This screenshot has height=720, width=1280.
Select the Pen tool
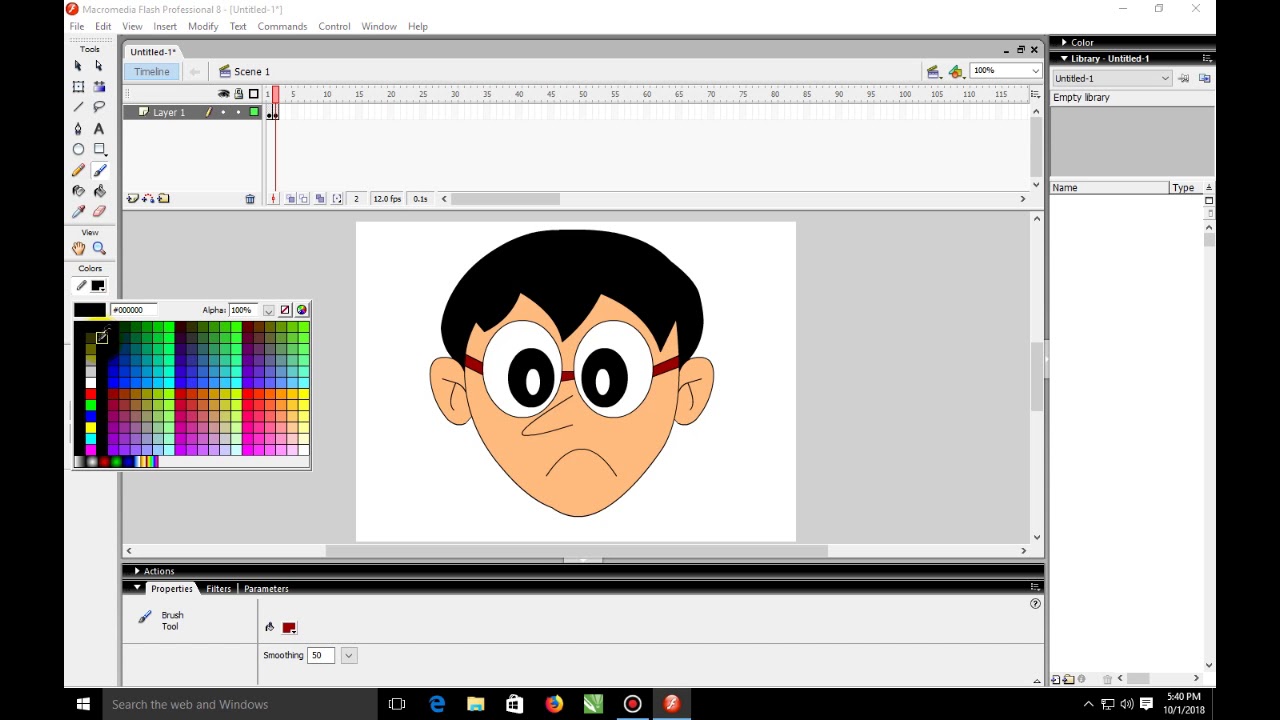[78, 128]
